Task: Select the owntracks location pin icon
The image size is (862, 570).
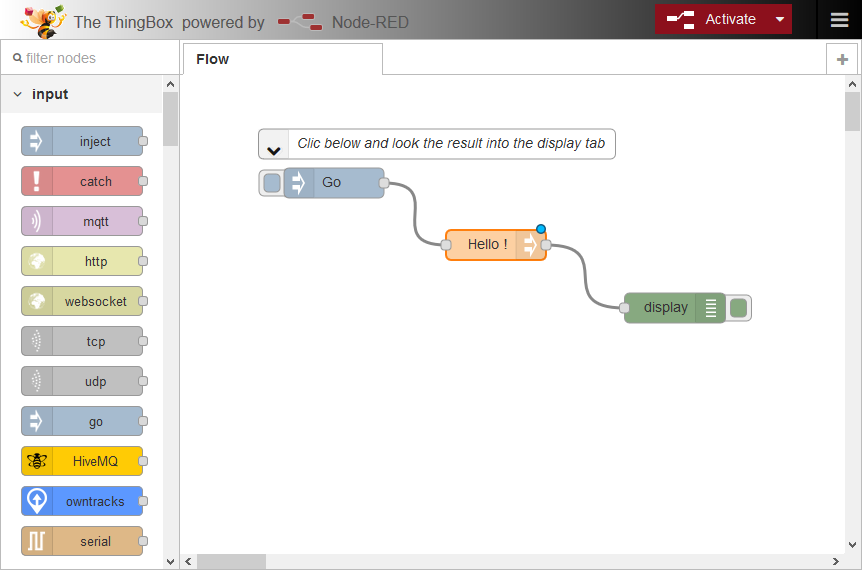Action: 37,501
